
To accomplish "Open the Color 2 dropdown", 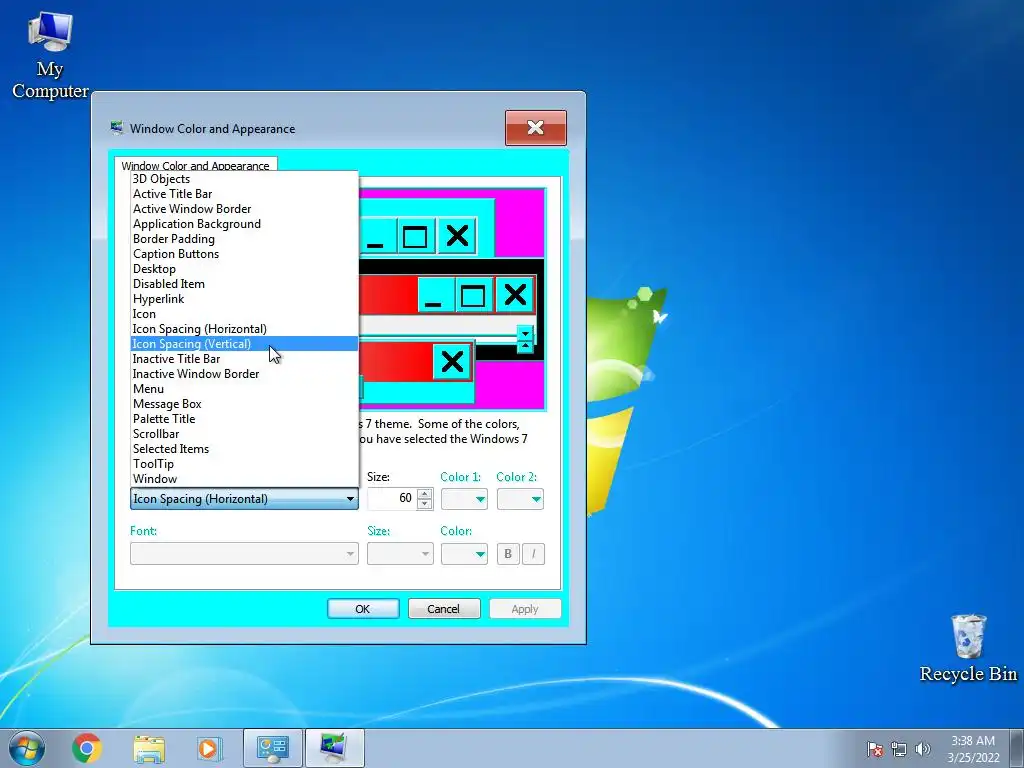I will (520, 500).
